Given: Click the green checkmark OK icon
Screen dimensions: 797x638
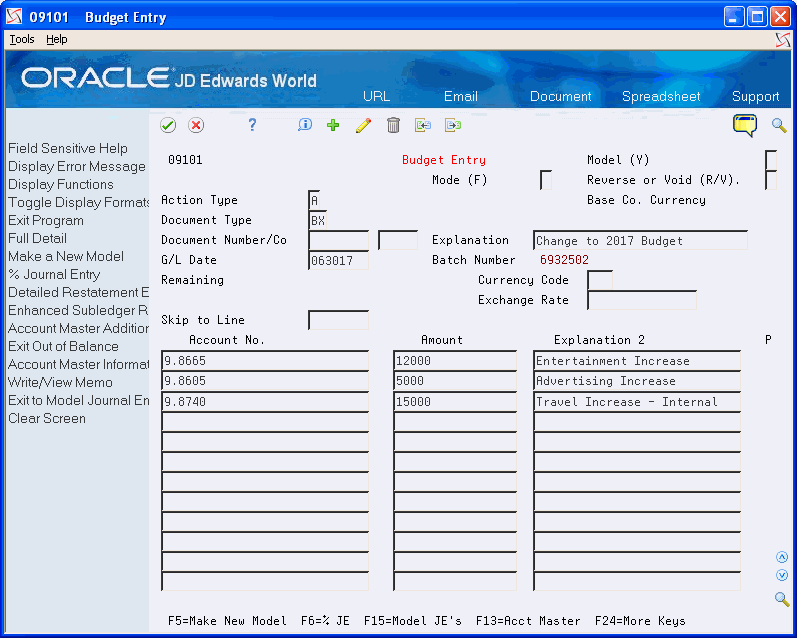Looking at the screenshot, I should [168, 125].
